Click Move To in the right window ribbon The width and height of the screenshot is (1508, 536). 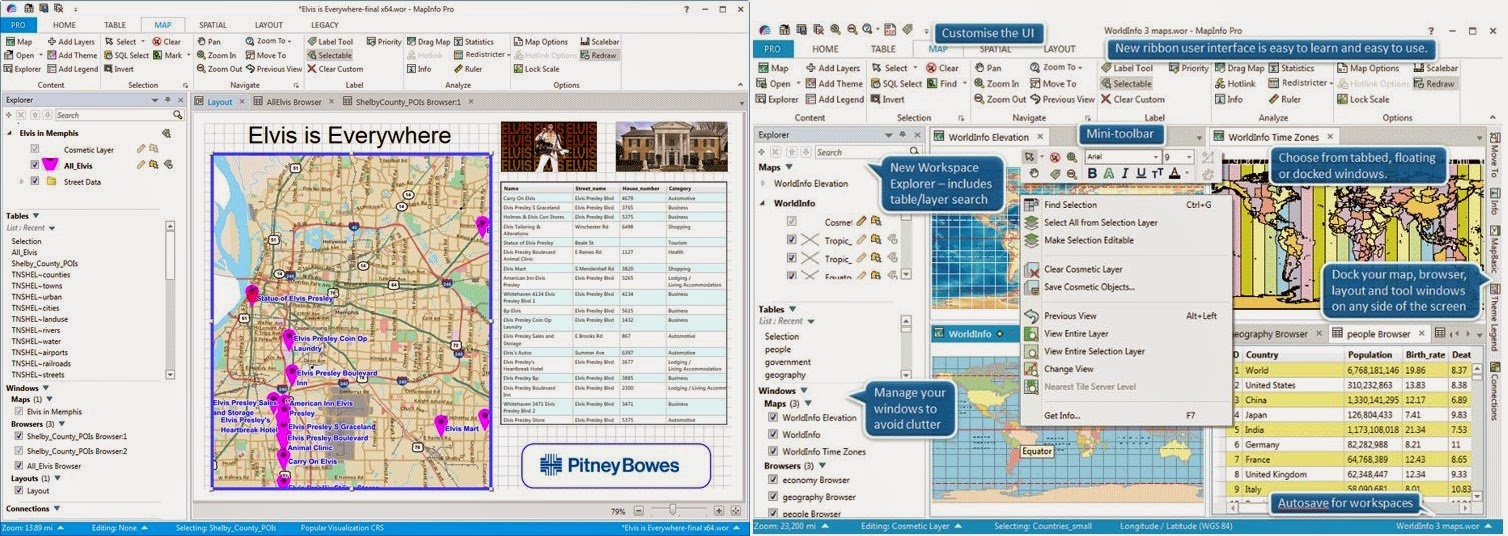tap(1052, 84)
